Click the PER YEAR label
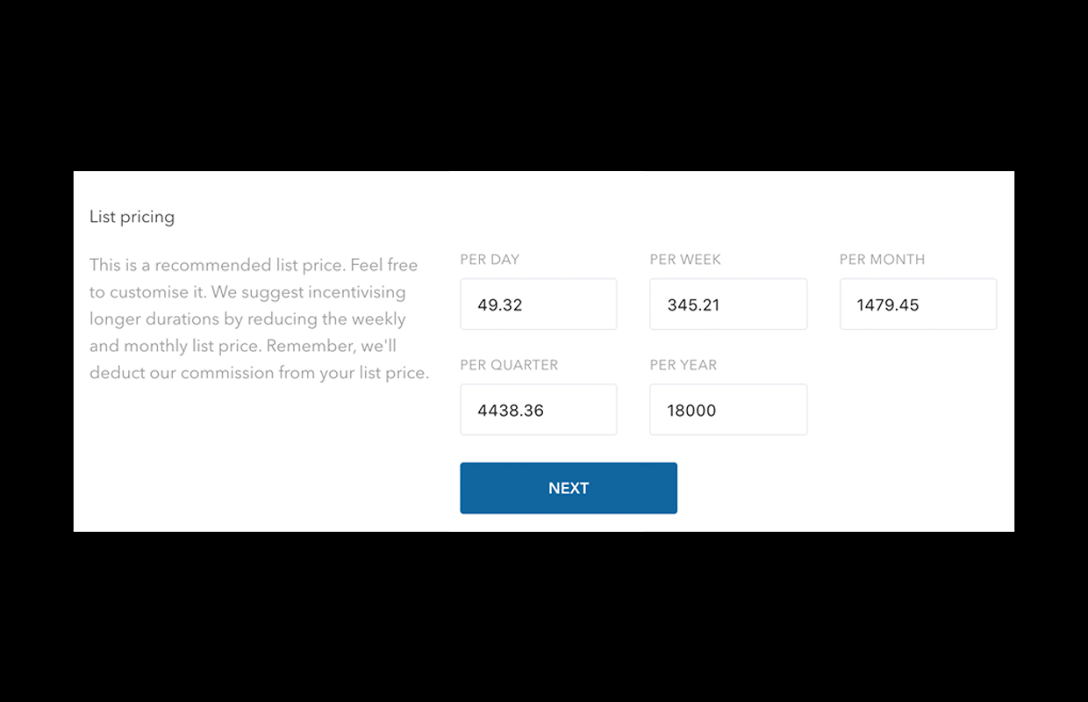Viewport: 1088px width, 702px height. pos(683,365)
